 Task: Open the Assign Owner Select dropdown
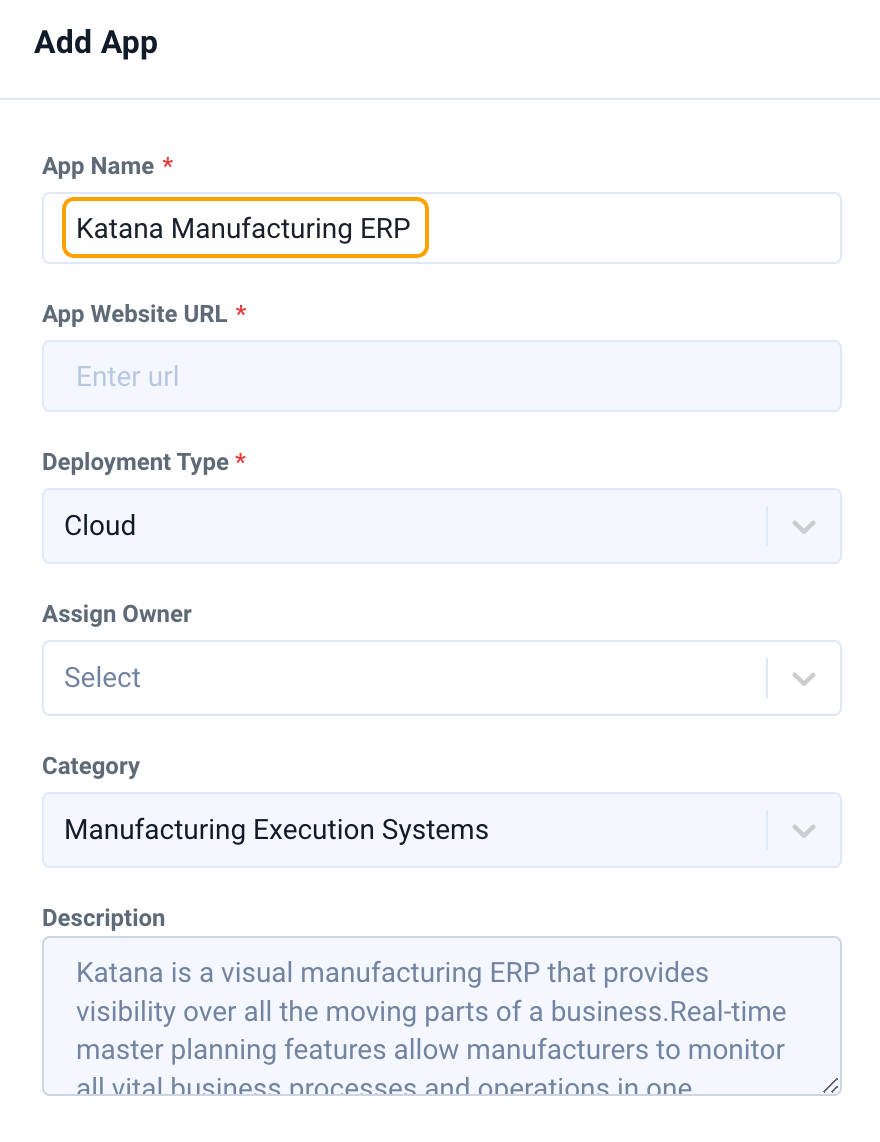[x=441, y=678]
